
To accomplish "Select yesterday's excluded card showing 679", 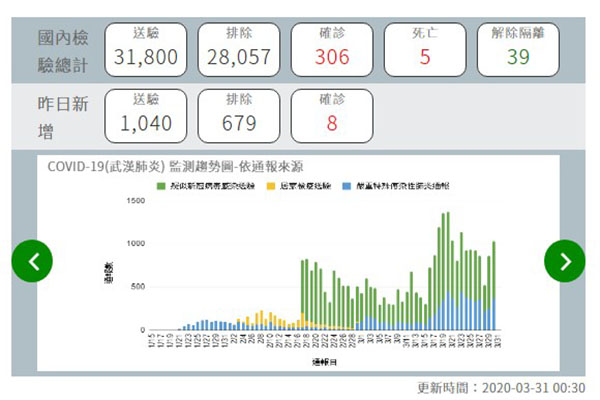I will tap(239, 116).
